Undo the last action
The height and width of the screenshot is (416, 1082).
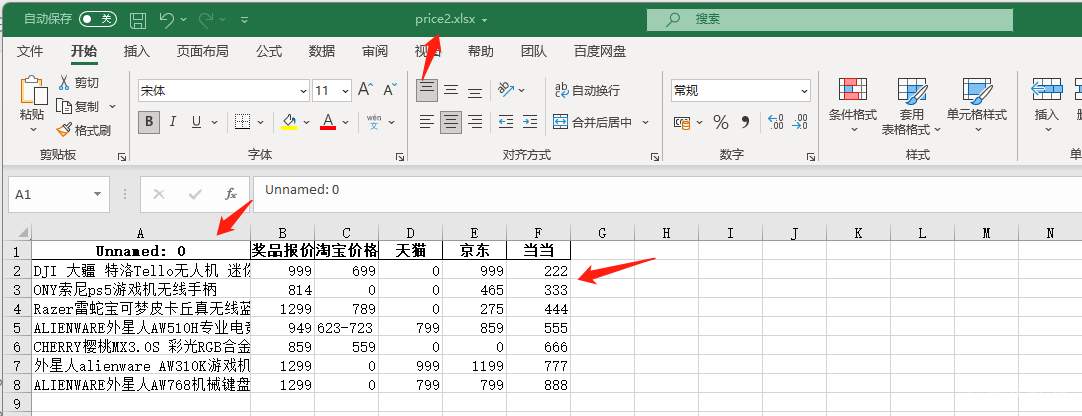coord(167,20)
